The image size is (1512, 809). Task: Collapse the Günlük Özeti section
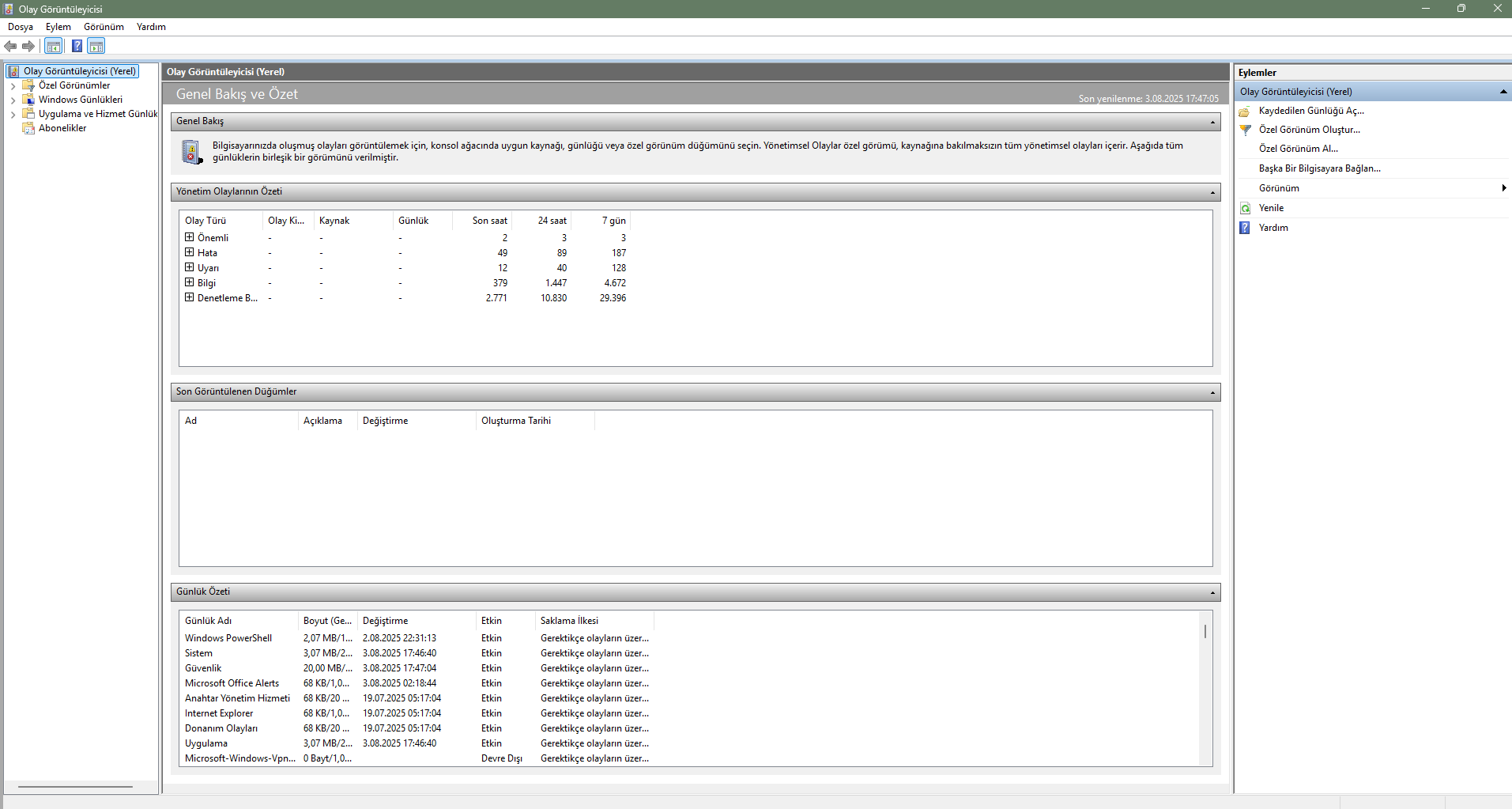[x=1212, y=592]
